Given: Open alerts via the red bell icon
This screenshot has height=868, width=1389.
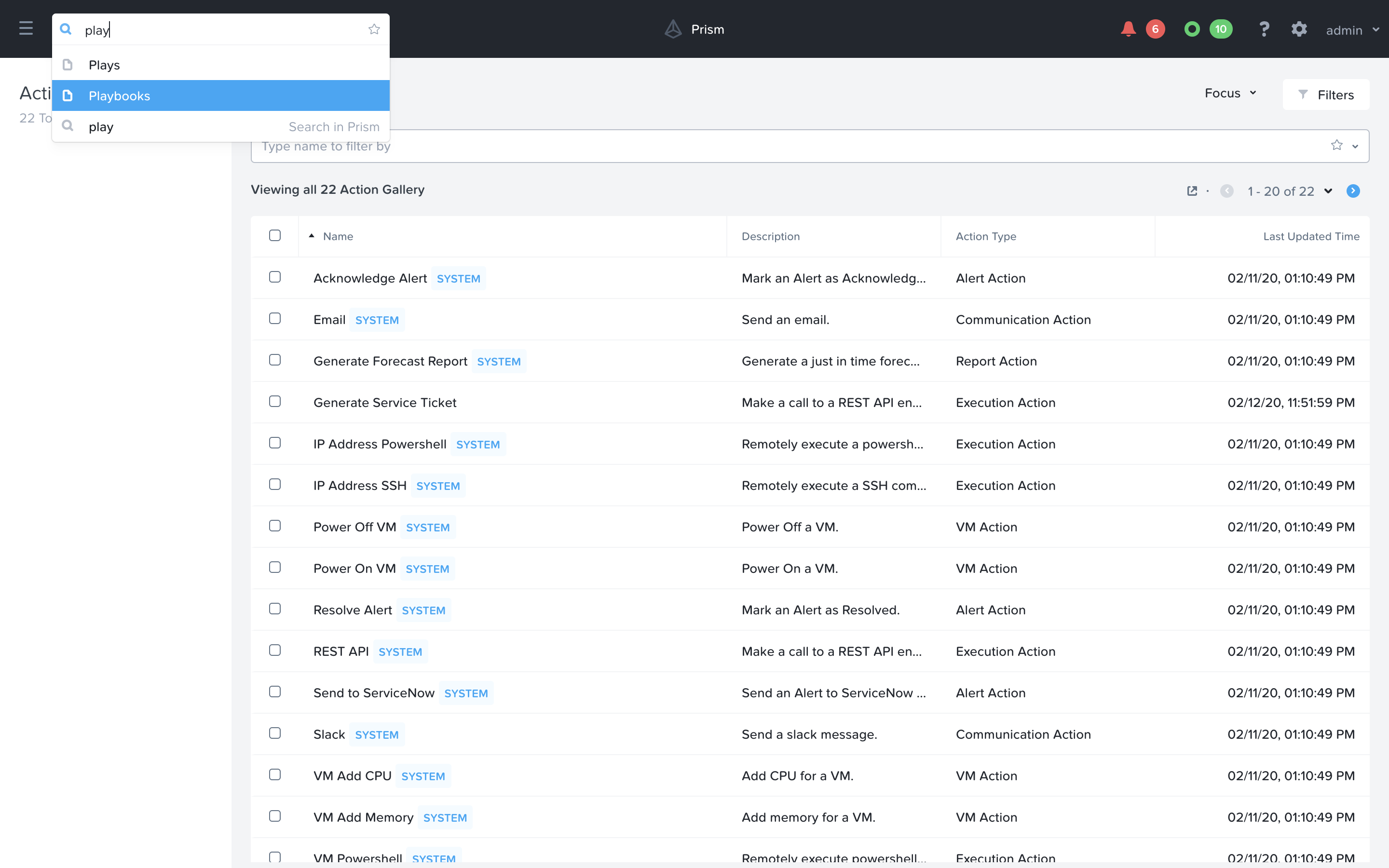Looking at the screenshot, I should tap(1128, 29).
